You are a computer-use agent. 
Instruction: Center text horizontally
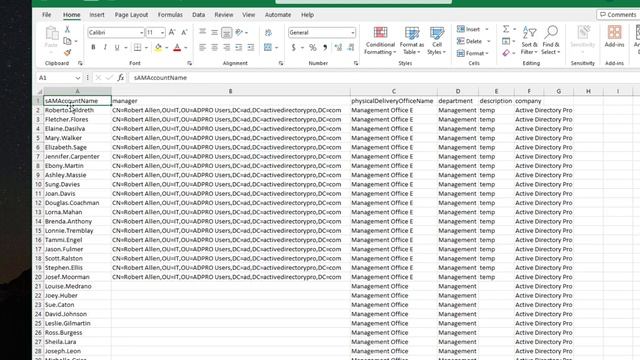[x=214, y=48]
